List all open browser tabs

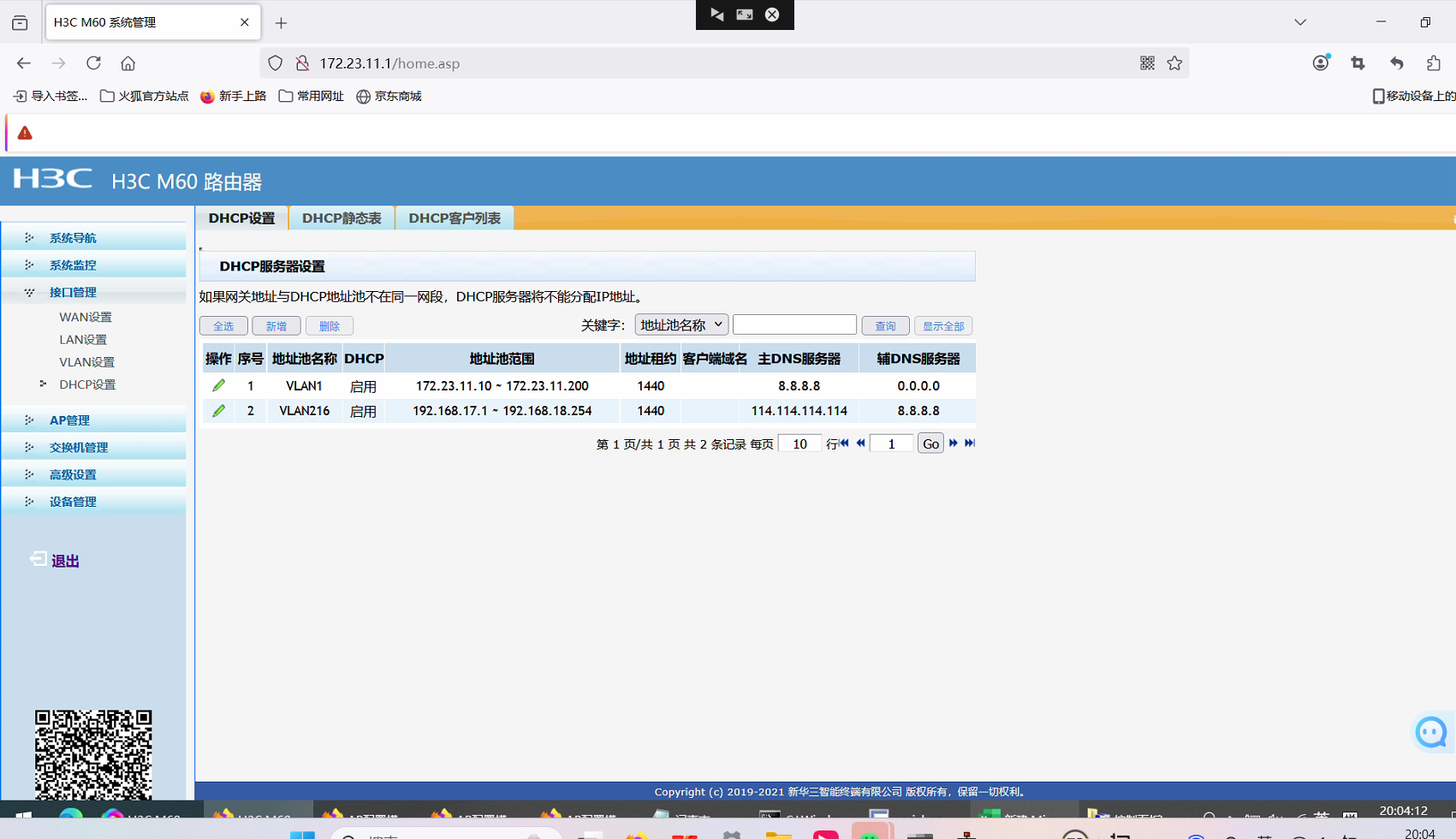(1300, 22)
